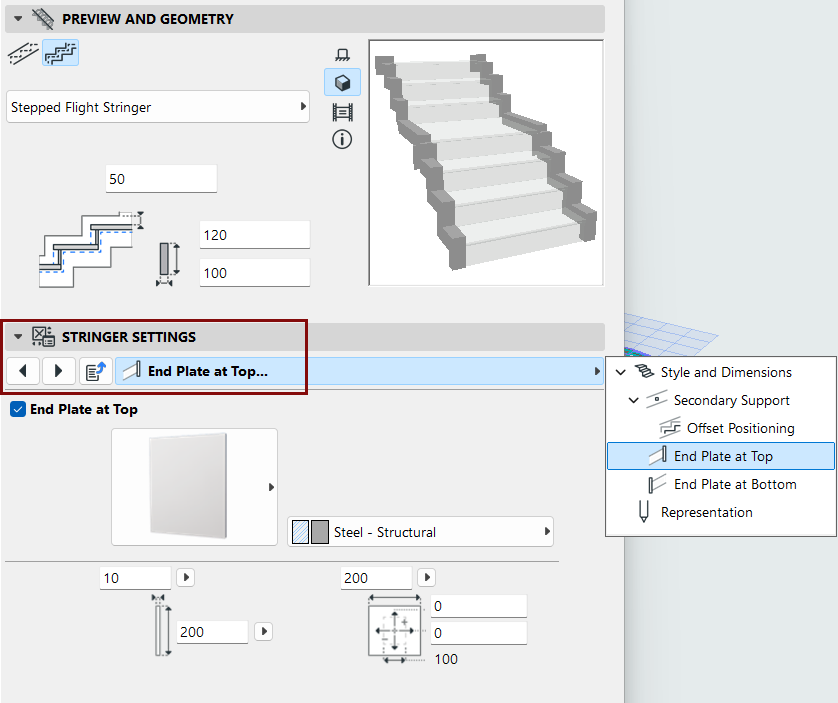This screenshot has height=703, width=838.
Task: Edit the lower 0 offset field
Action: (479, 632)
